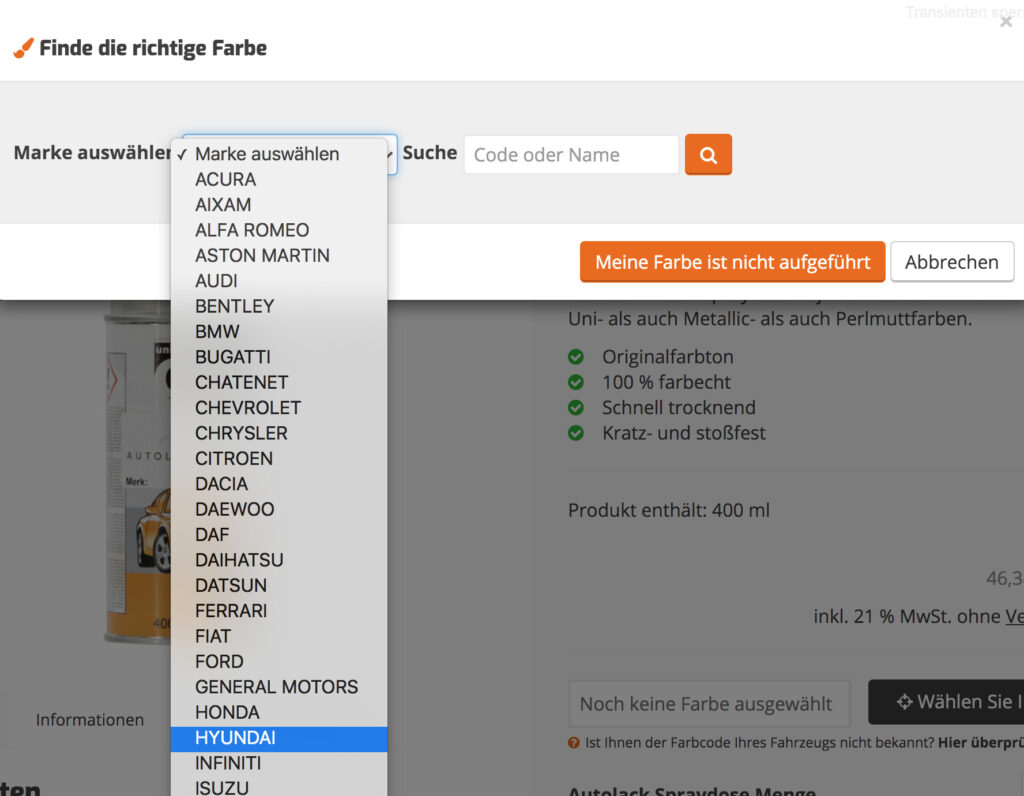The image size is (1024, 796).
Task: Open the 'Hier überprüfen' color code link
Action: (x=981, y=742)
